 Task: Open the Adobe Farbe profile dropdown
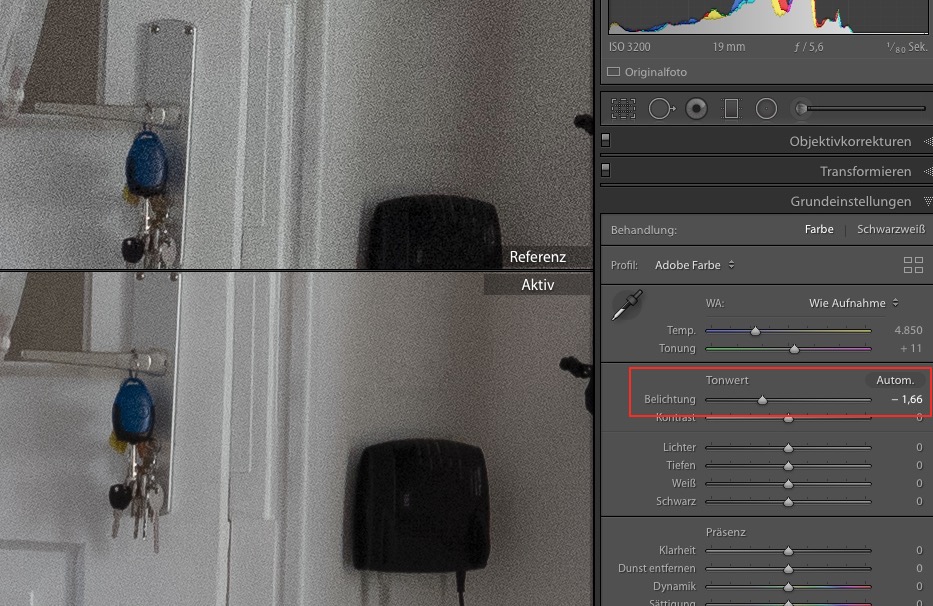(695, 265)
